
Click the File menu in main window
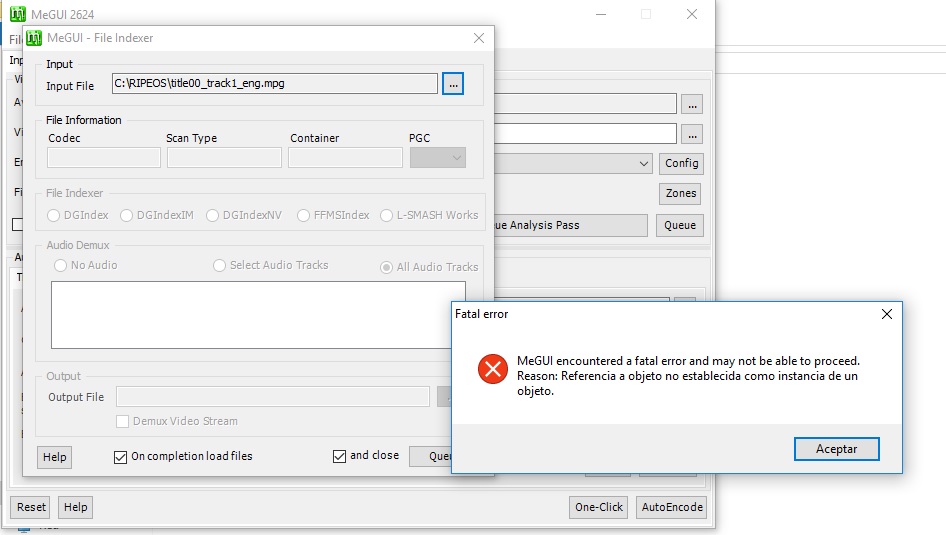point(15,39)
